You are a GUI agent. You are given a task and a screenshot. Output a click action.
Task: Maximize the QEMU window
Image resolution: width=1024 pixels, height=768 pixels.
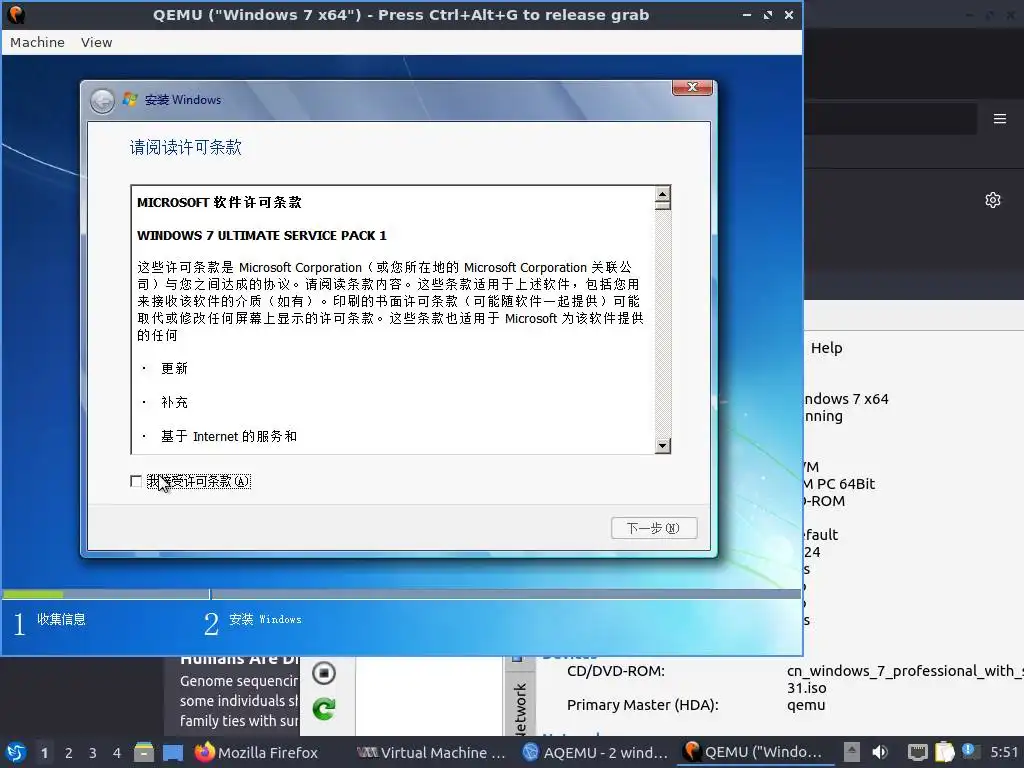click(768, 14)
